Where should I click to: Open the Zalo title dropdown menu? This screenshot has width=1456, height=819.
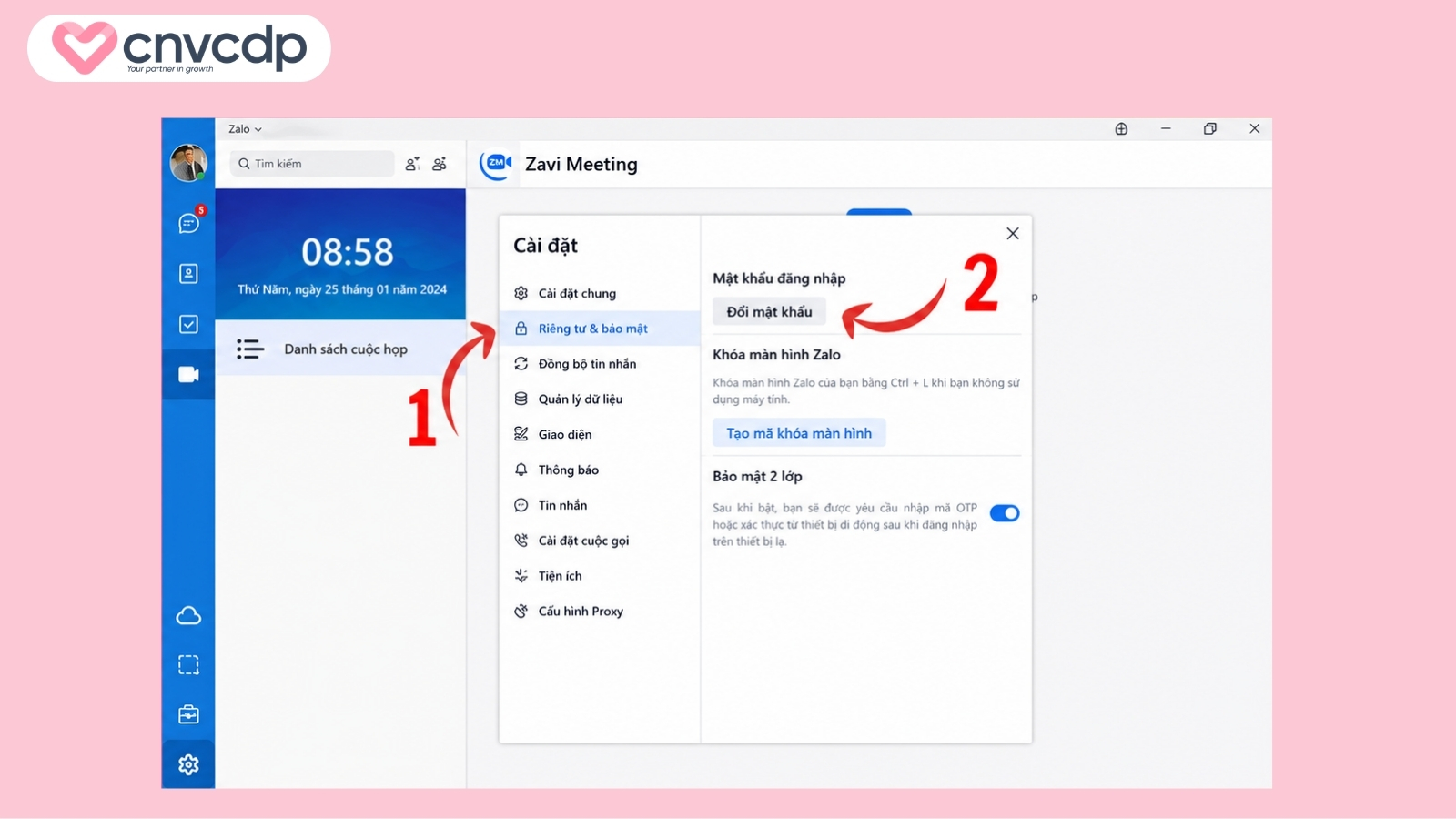[x=245, y=129]
